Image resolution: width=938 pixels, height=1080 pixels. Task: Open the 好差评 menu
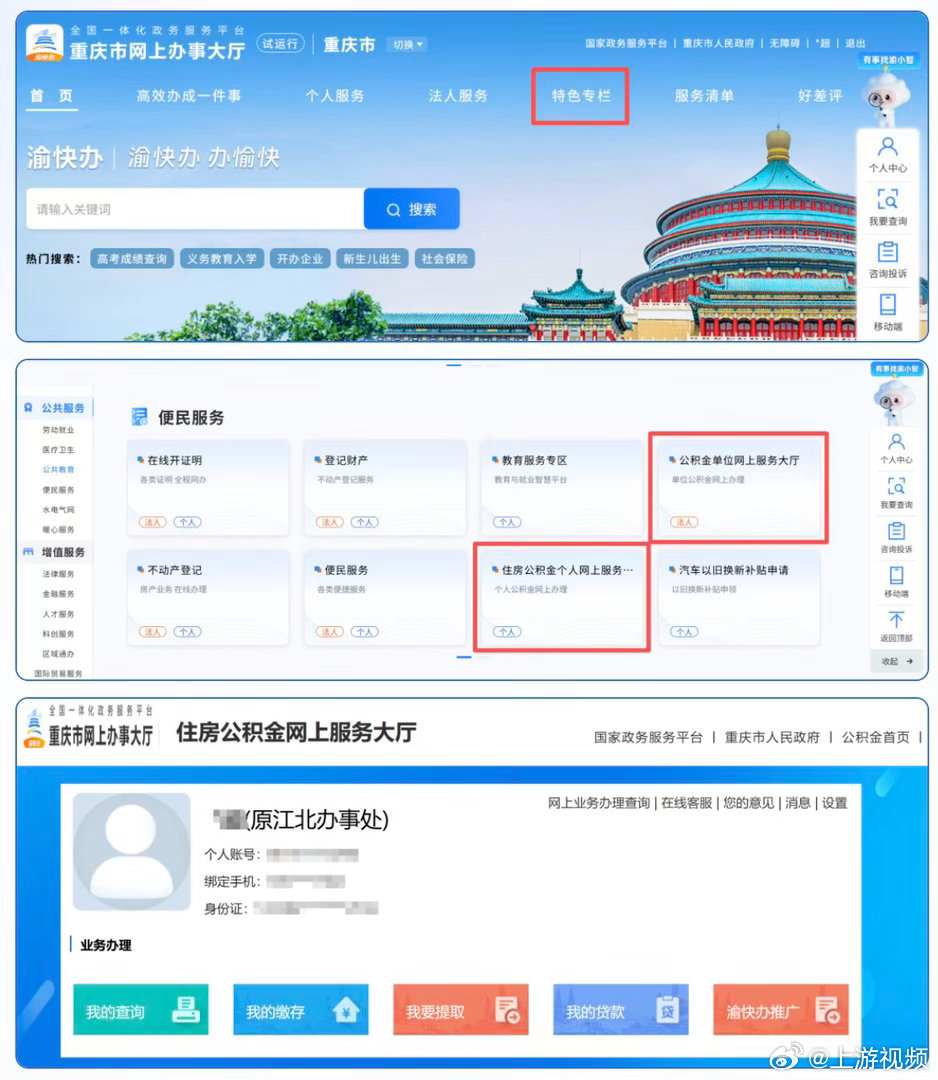click(820, 96)
